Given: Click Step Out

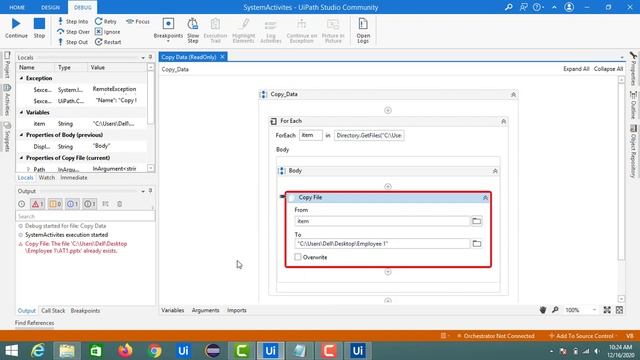Looking at the screenshot, I should point(73,42).
